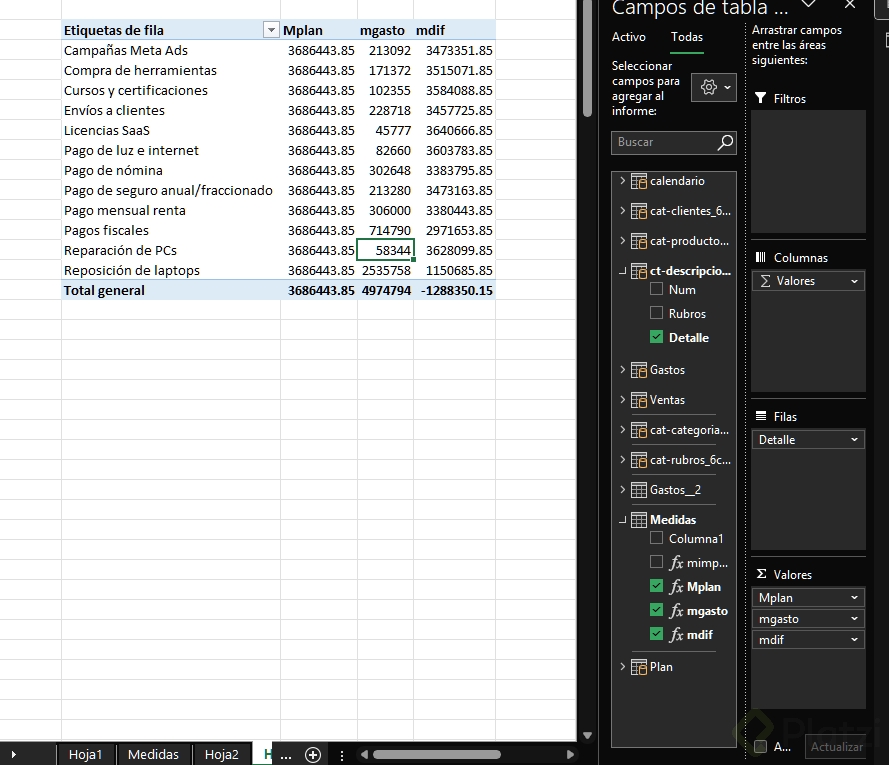The width and height of the screenshot is (889, 765).
Task: Open the Hoja2 sheet tab
Action: [222, 755]
